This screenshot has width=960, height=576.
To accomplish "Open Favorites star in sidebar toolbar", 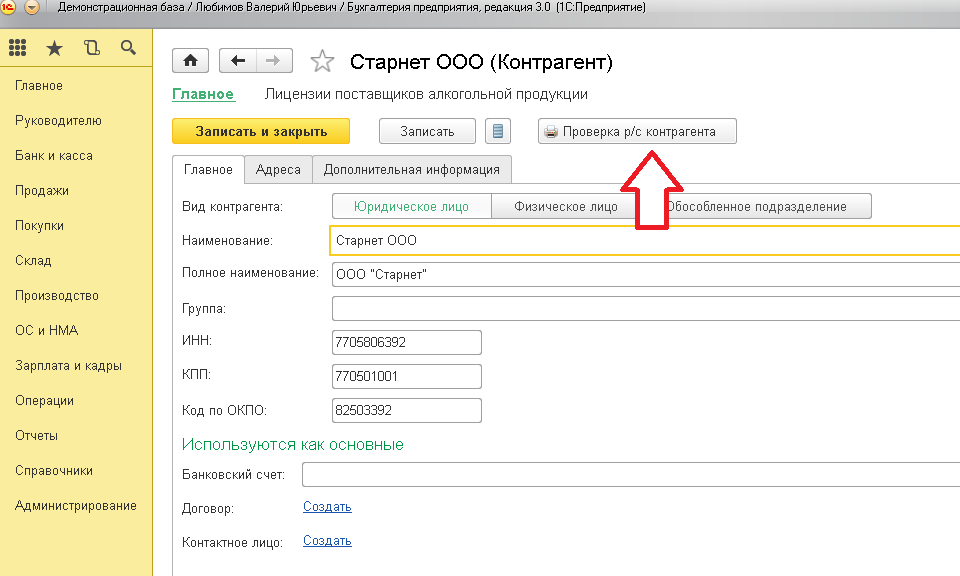I will click(54, 47).
